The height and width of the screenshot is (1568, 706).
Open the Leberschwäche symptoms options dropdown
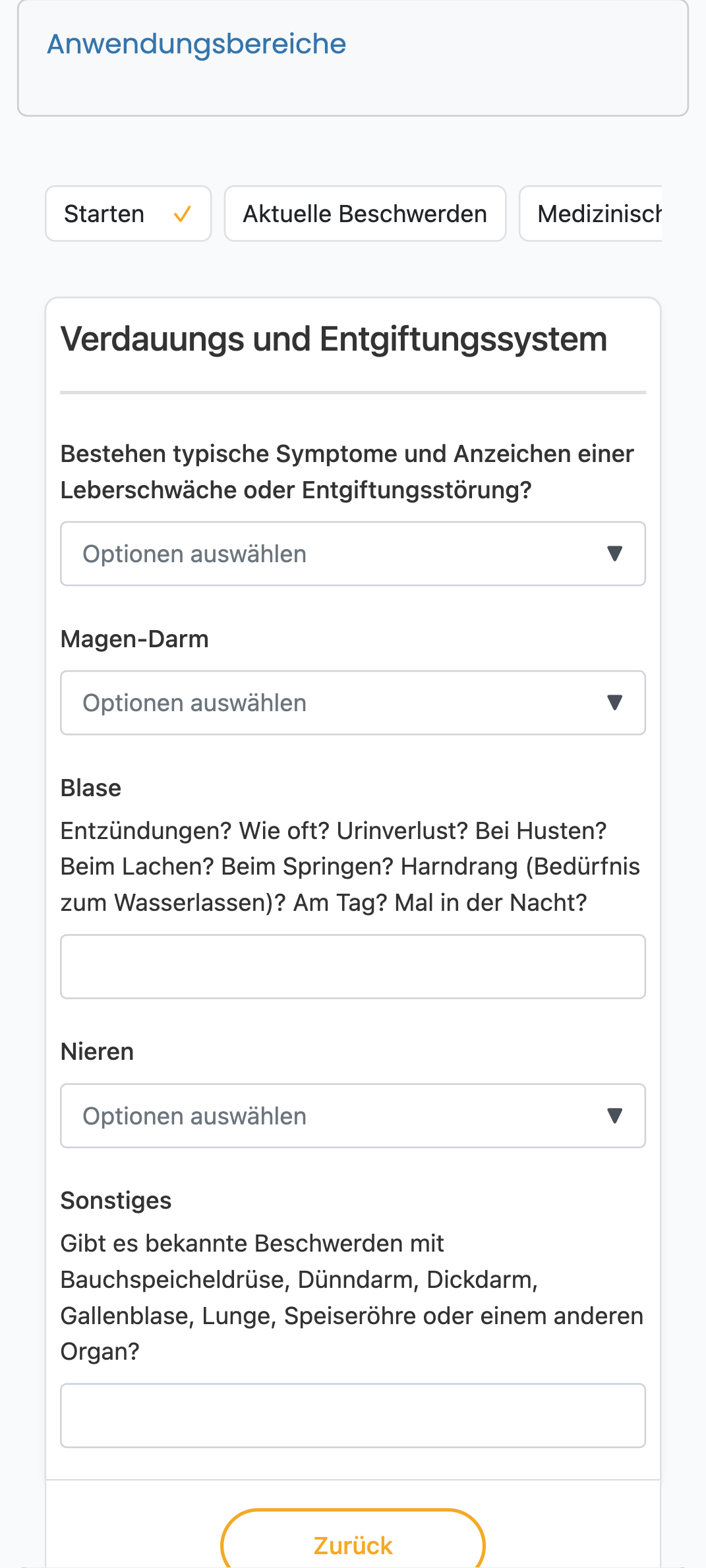353,554
